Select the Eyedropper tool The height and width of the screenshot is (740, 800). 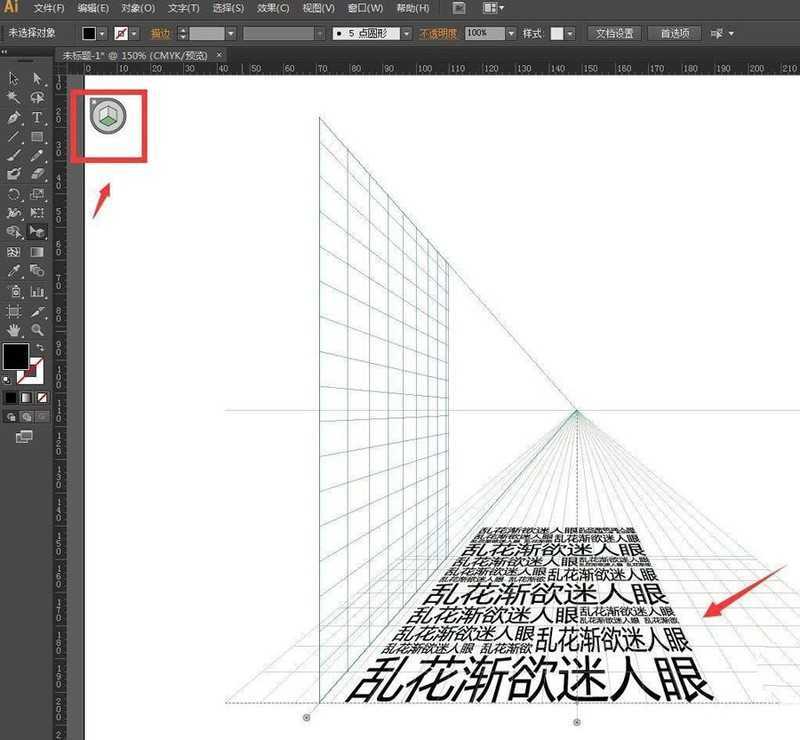tap(13, 271)
